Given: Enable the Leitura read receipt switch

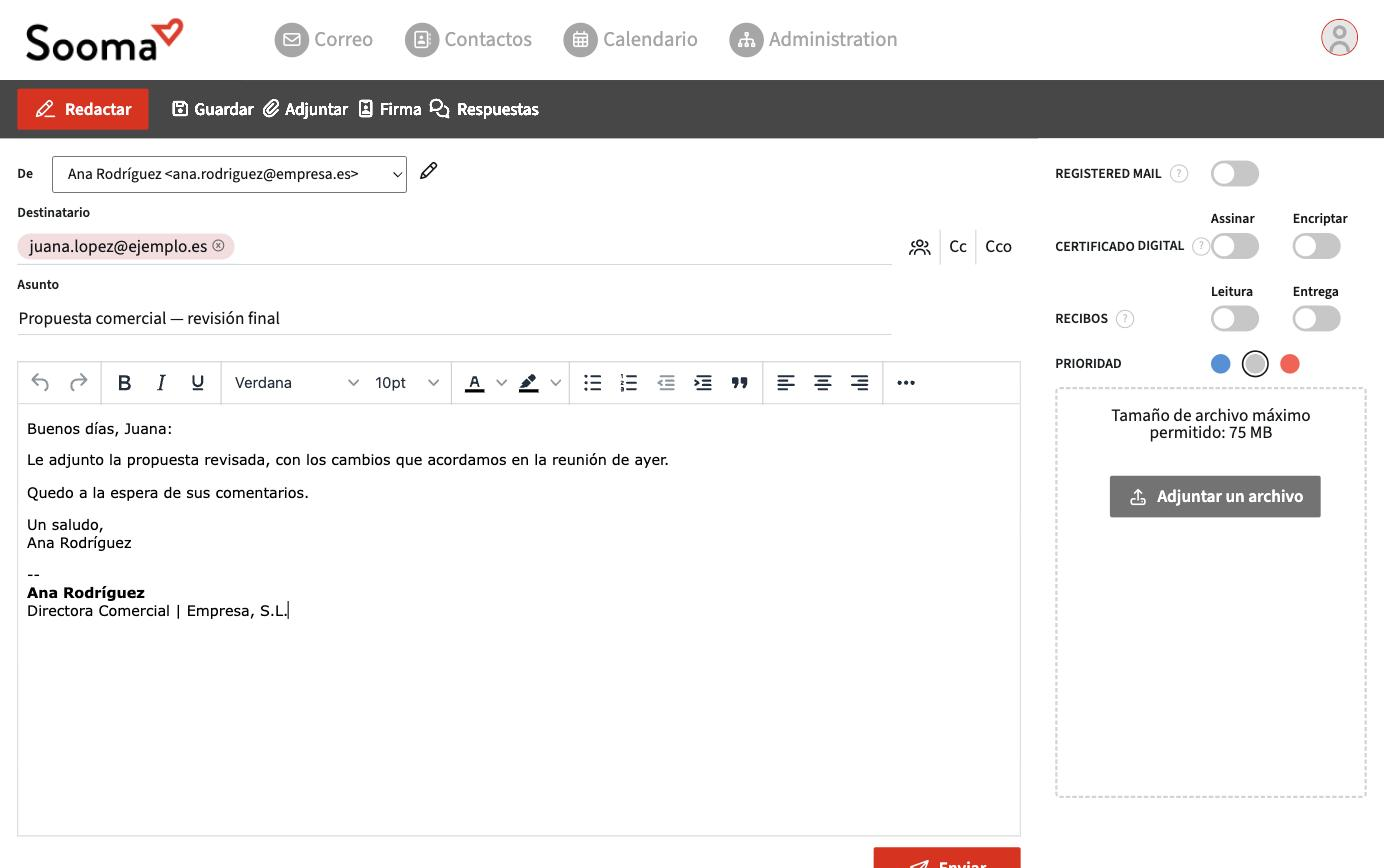Looking at the screenshot, I should tap(1235, 319).
